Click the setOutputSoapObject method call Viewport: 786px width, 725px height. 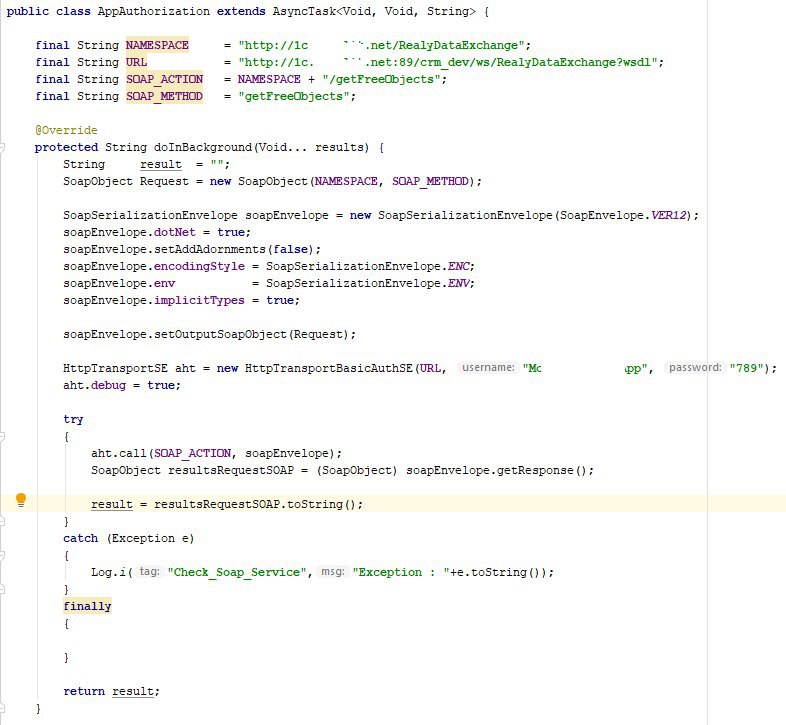pyautogui.click(x=220, y=335)
